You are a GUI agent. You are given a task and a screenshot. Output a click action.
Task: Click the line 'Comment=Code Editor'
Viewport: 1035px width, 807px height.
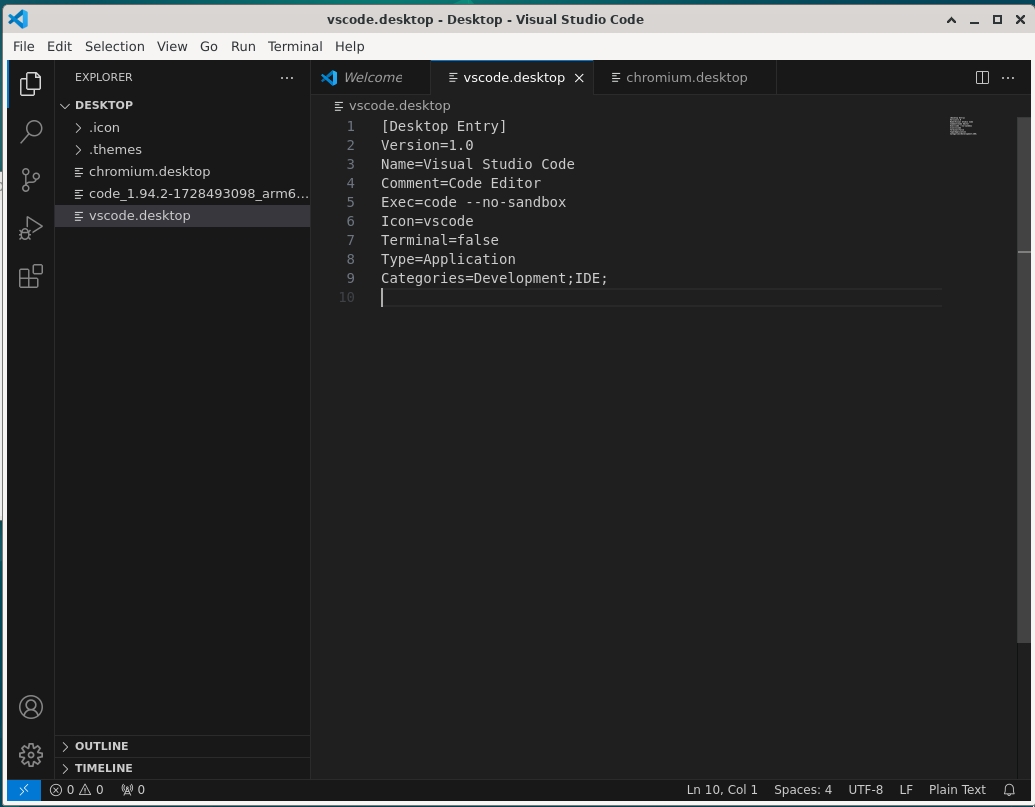(461, 183)
